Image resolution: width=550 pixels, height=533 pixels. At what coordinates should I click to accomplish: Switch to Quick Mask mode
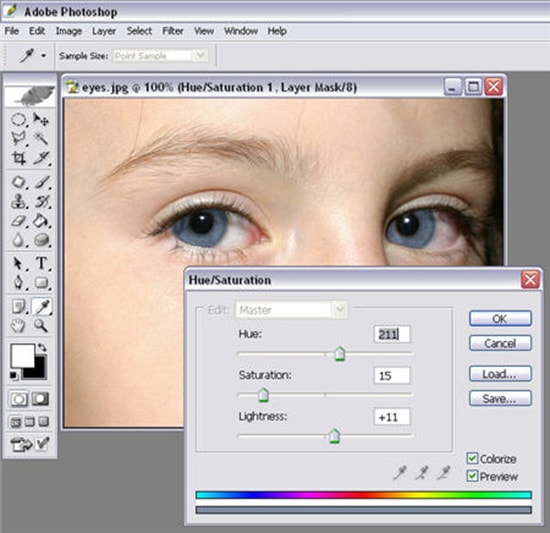tap(41, 399)
